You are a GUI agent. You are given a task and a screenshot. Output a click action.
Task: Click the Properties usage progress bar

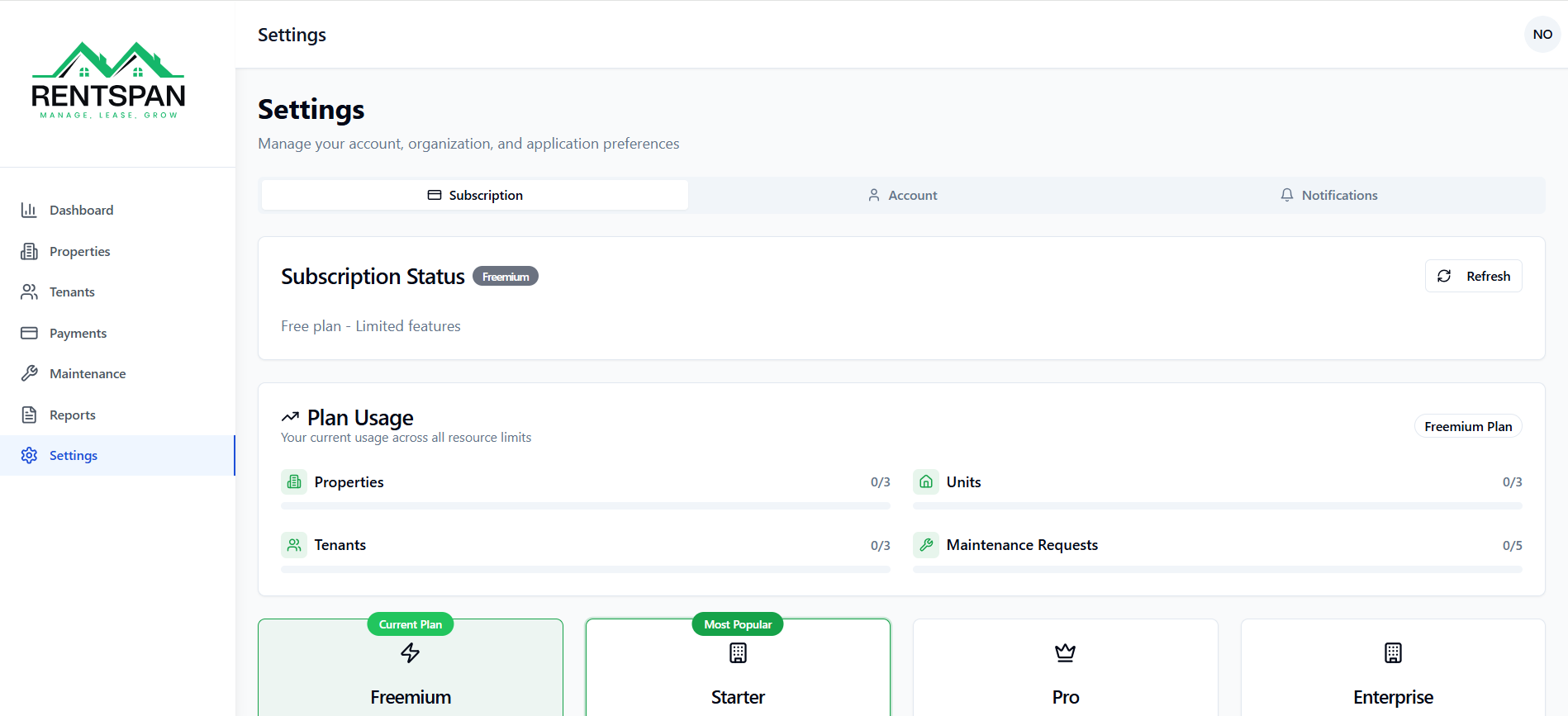(x=585, y=505)
